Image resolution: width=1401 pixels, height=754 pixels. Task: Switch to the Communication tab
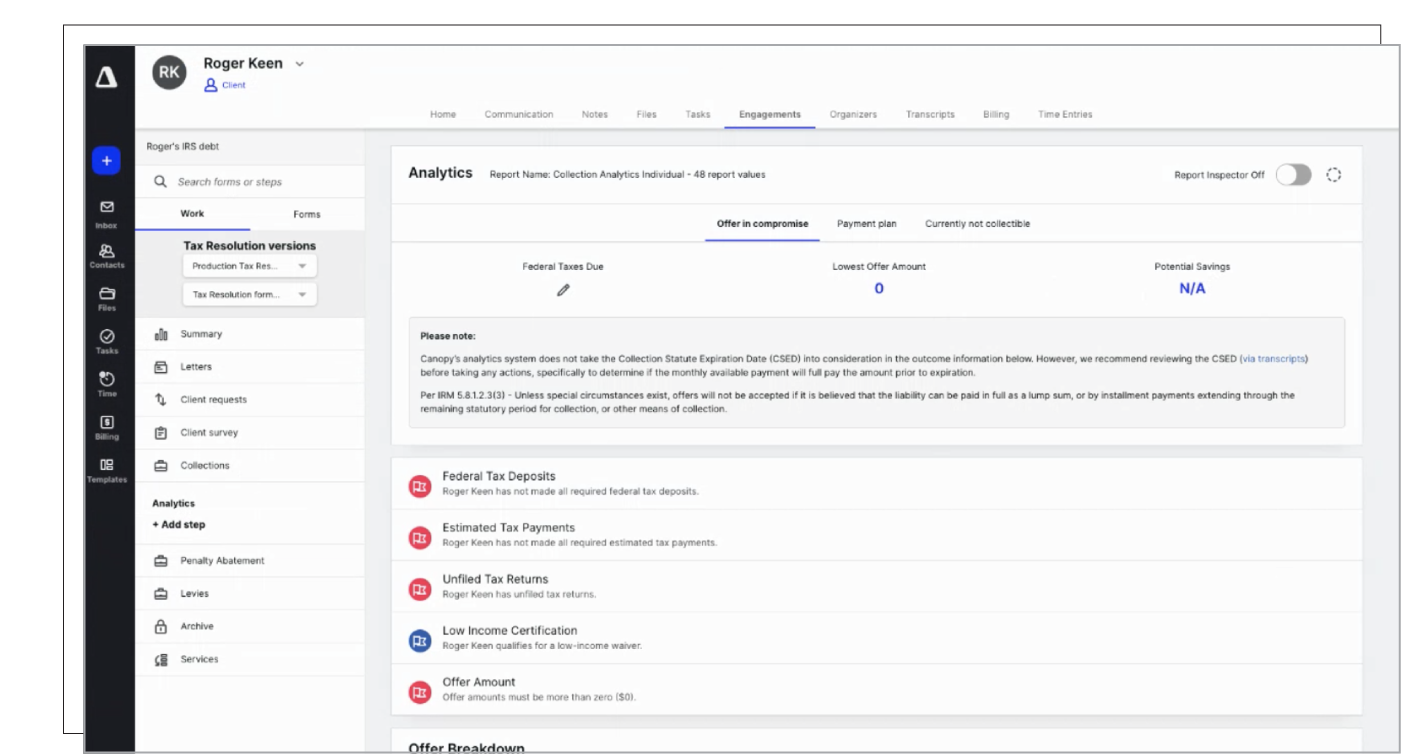pyautogui.click(x=519, y=114)
